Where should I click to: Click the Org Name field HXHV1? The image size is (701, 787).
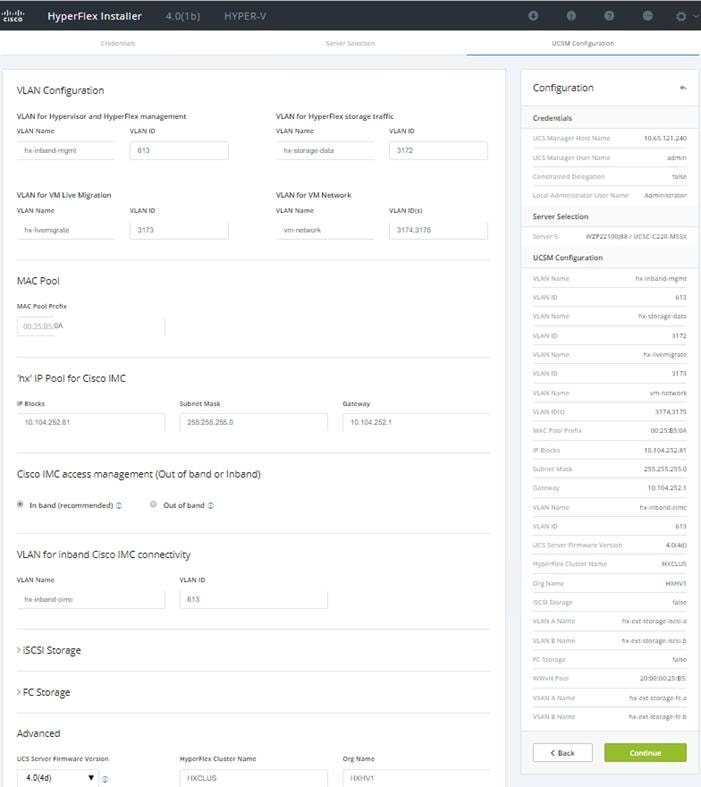(x=416, y=778)
